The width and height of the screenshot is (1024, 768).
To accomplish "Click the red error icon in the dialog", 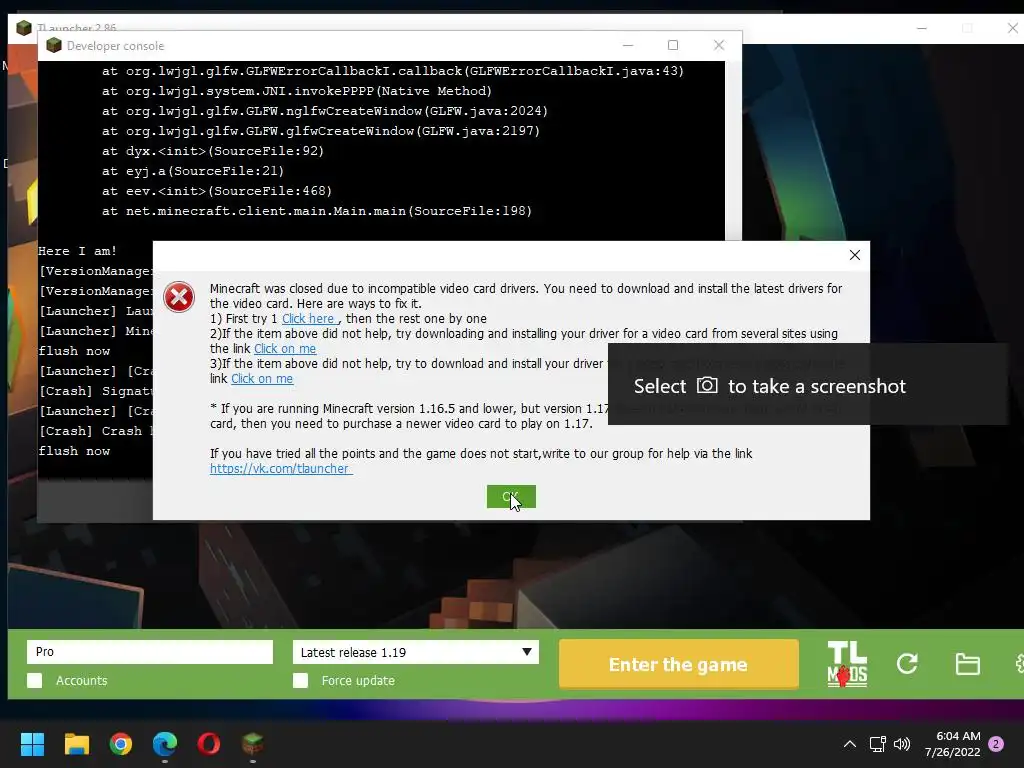I will pos(179,297).
